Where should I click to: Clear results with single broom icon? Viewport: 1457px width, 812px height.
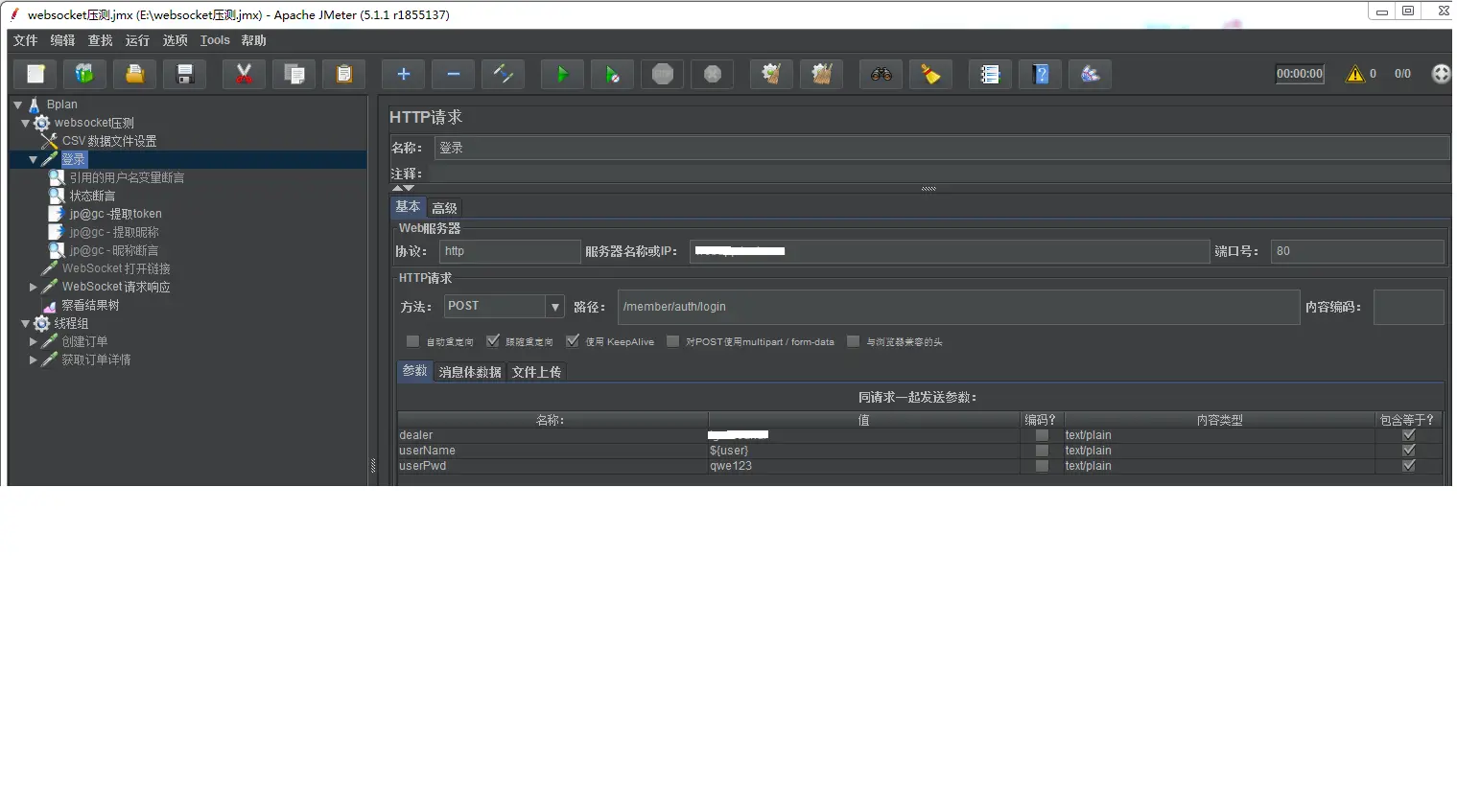click(x=771, y=74)
